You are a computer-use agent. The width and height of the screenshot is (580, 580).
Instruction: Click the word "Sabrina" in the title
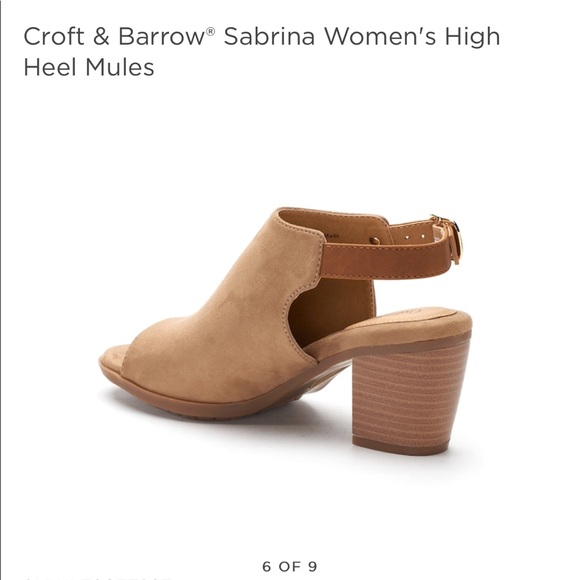269,36
